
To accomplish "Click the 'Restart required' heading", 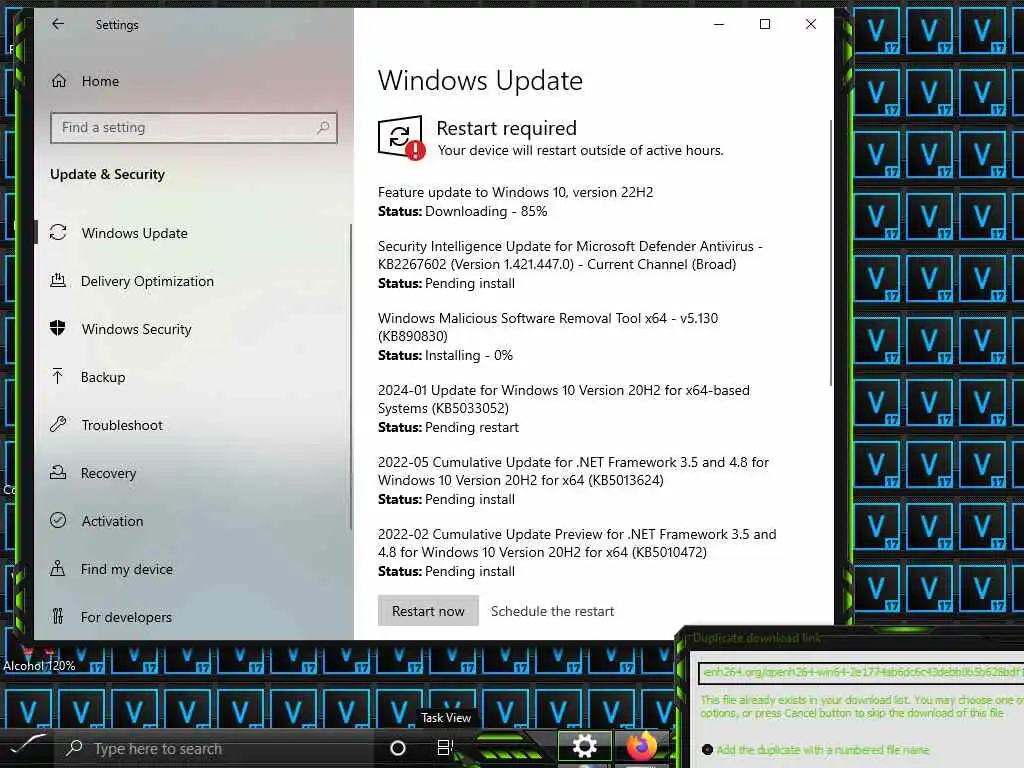I will coord(507,128).
